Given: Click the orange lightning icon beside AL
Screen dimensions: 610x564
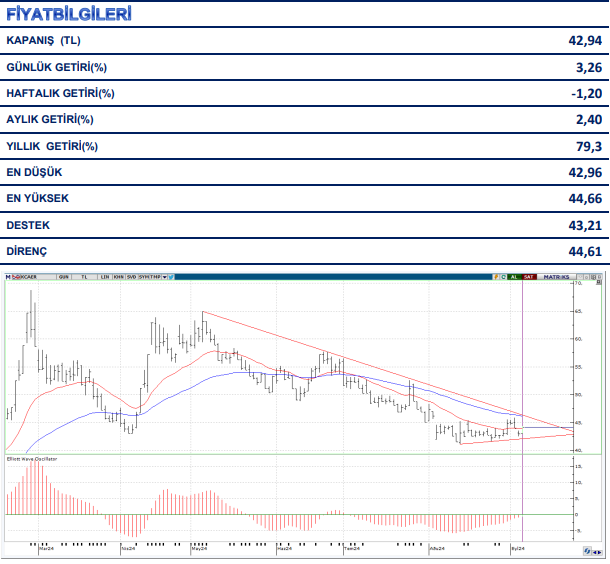Looking at the screenshot, I should coord(494,276).
